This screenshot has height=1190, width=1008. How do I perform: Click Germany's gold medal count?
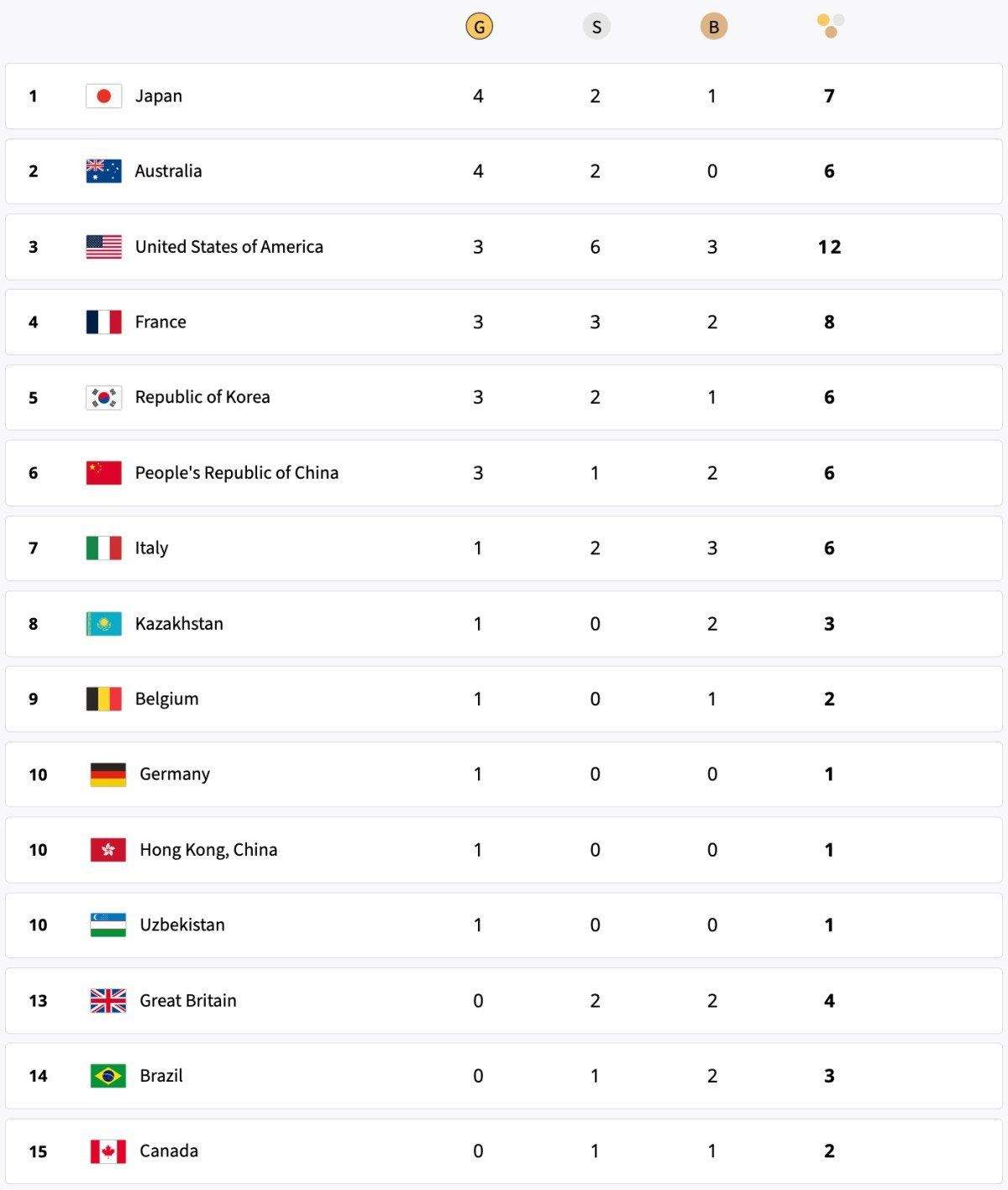coord(478,774)
